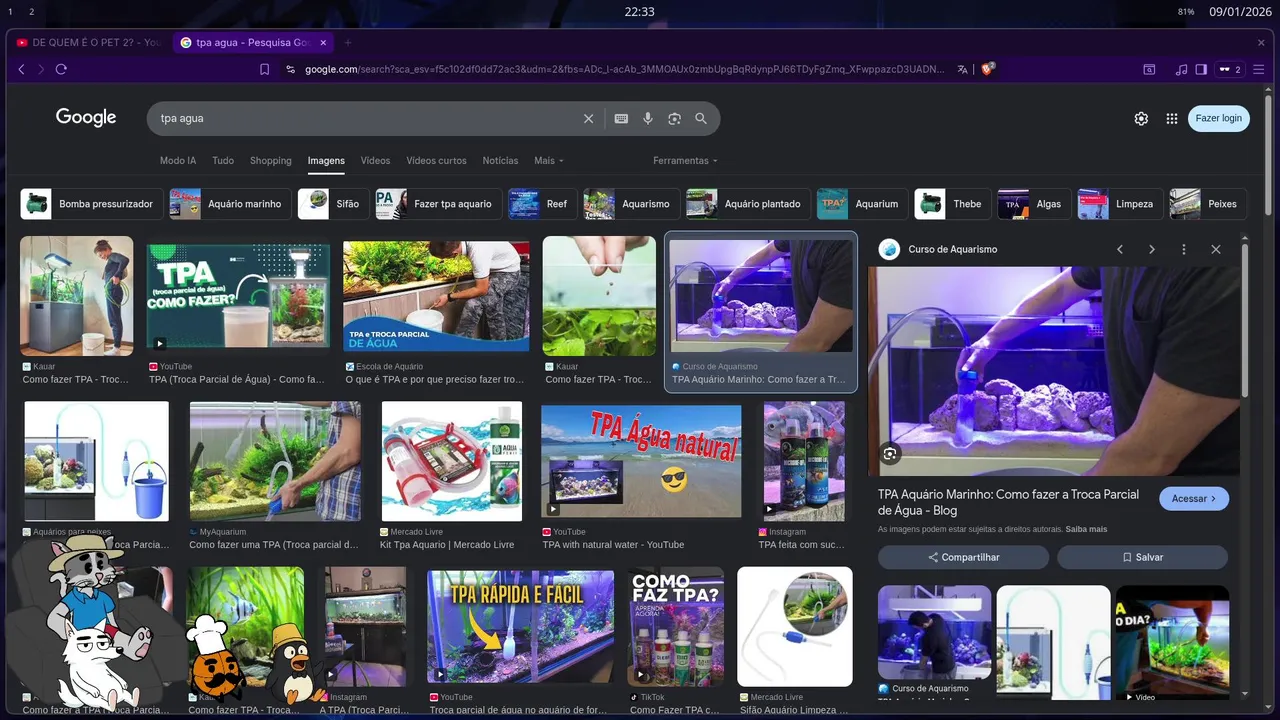Click in the tpa agua search field

[365, 118]
